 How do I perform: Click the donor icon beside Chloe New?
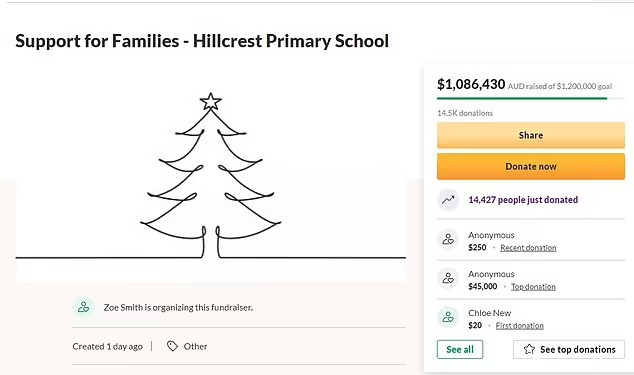pyautogui.click(x=448, y=317)
